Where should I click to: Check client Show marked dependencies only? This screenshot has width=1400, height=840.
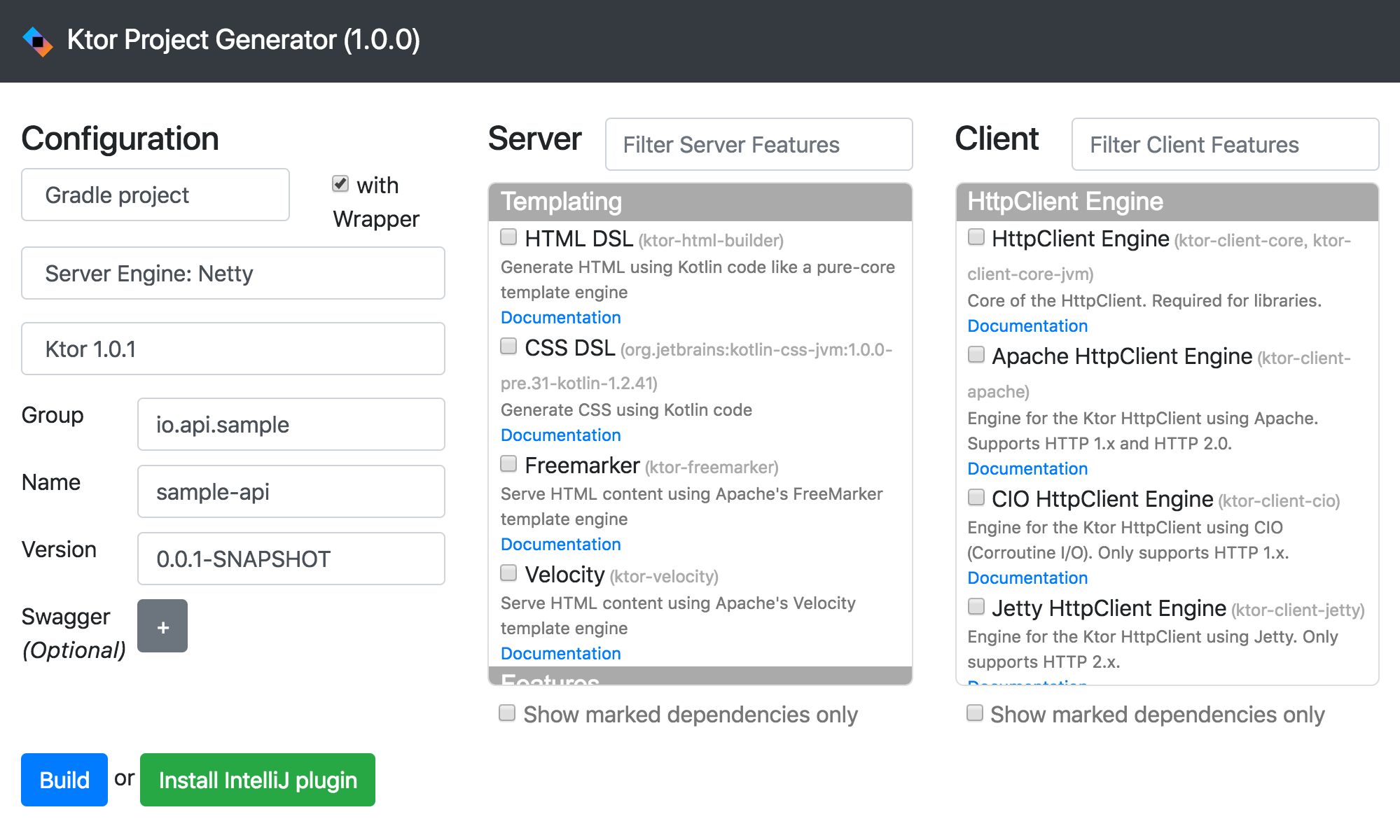click(x=975, y=713)
